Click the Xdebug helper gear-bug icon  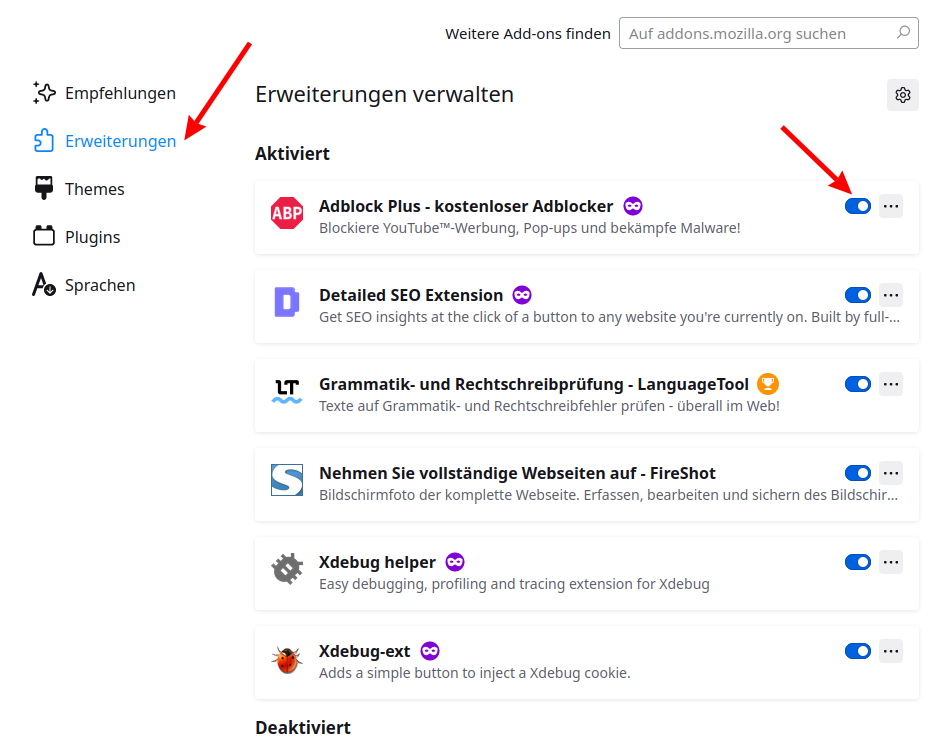coord(287,570)
